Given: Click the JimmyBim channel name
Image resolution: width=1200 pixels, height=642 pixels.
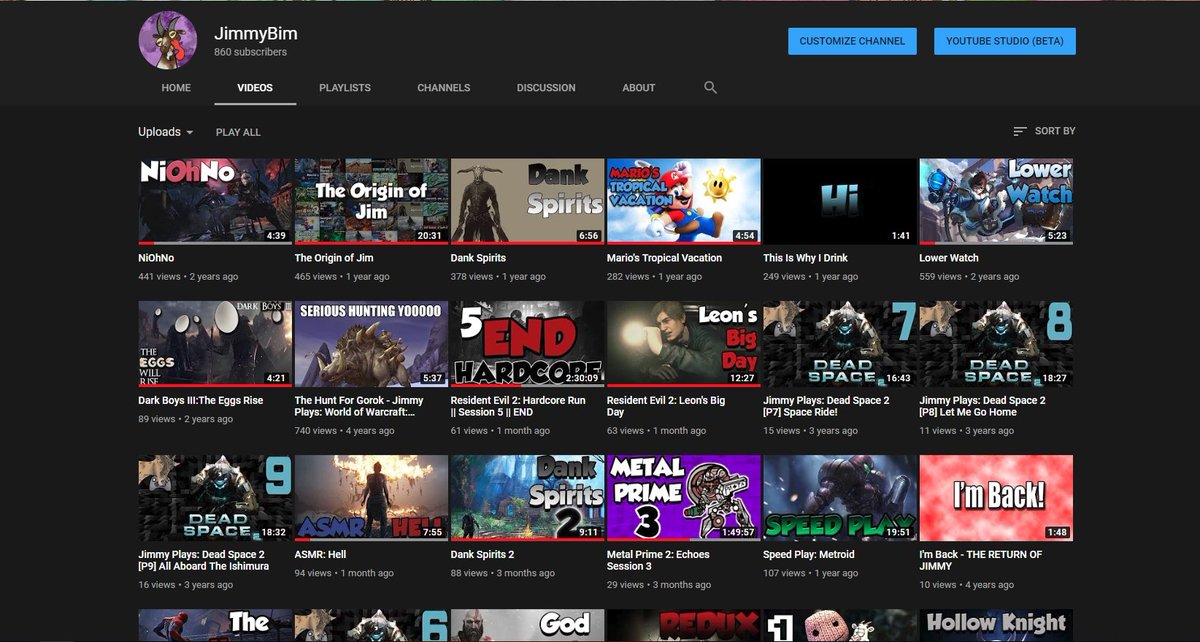Looking at the screenshot, I should pos(256,33).
